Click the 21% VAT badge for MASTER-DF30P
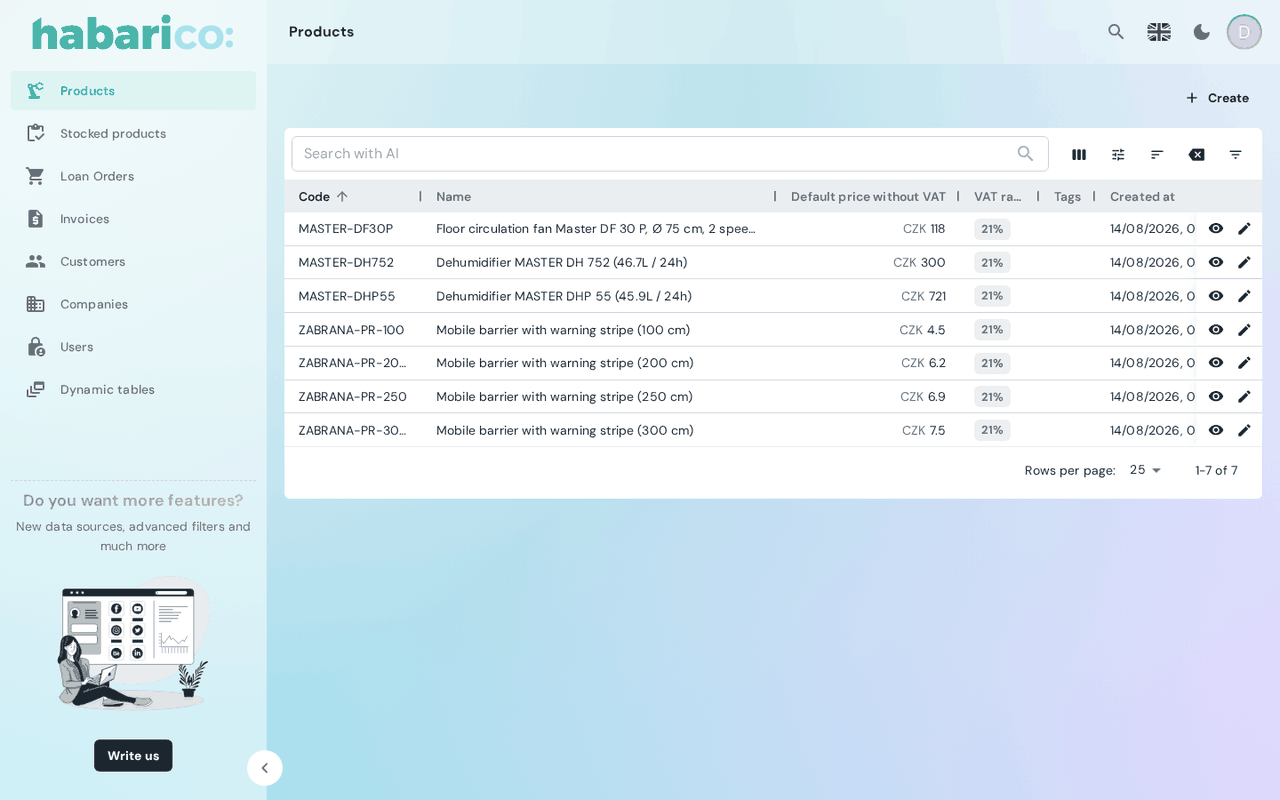1280x800 pixels. (992, 229)
